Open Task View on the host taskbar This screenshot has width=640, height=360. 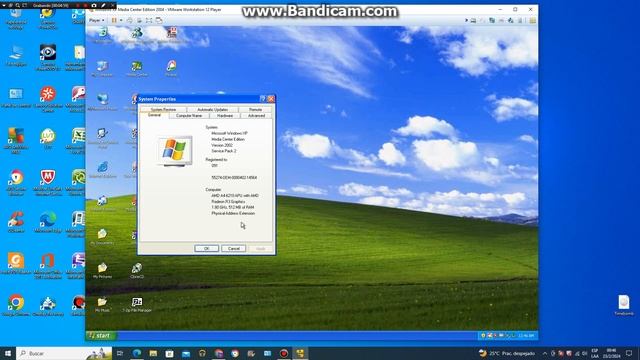[x=120, y=353]
